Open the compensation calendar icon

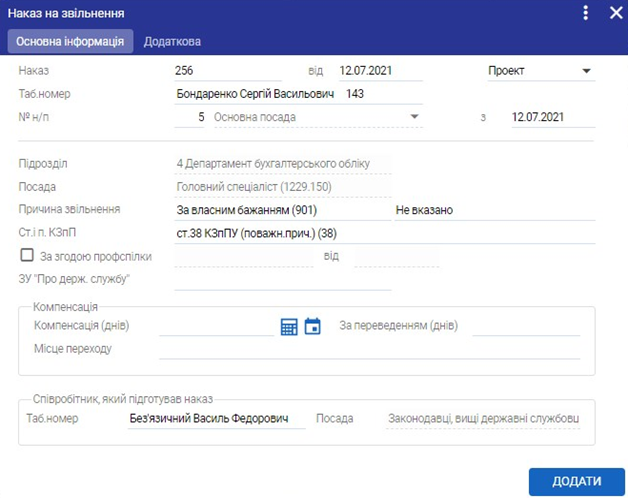pyautogui.click(x=313, y=326)
